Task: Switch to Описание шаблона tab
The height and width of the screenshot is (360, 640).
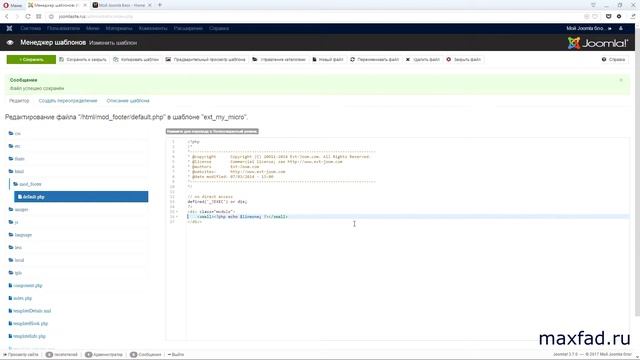Action: tap(128, 101)
